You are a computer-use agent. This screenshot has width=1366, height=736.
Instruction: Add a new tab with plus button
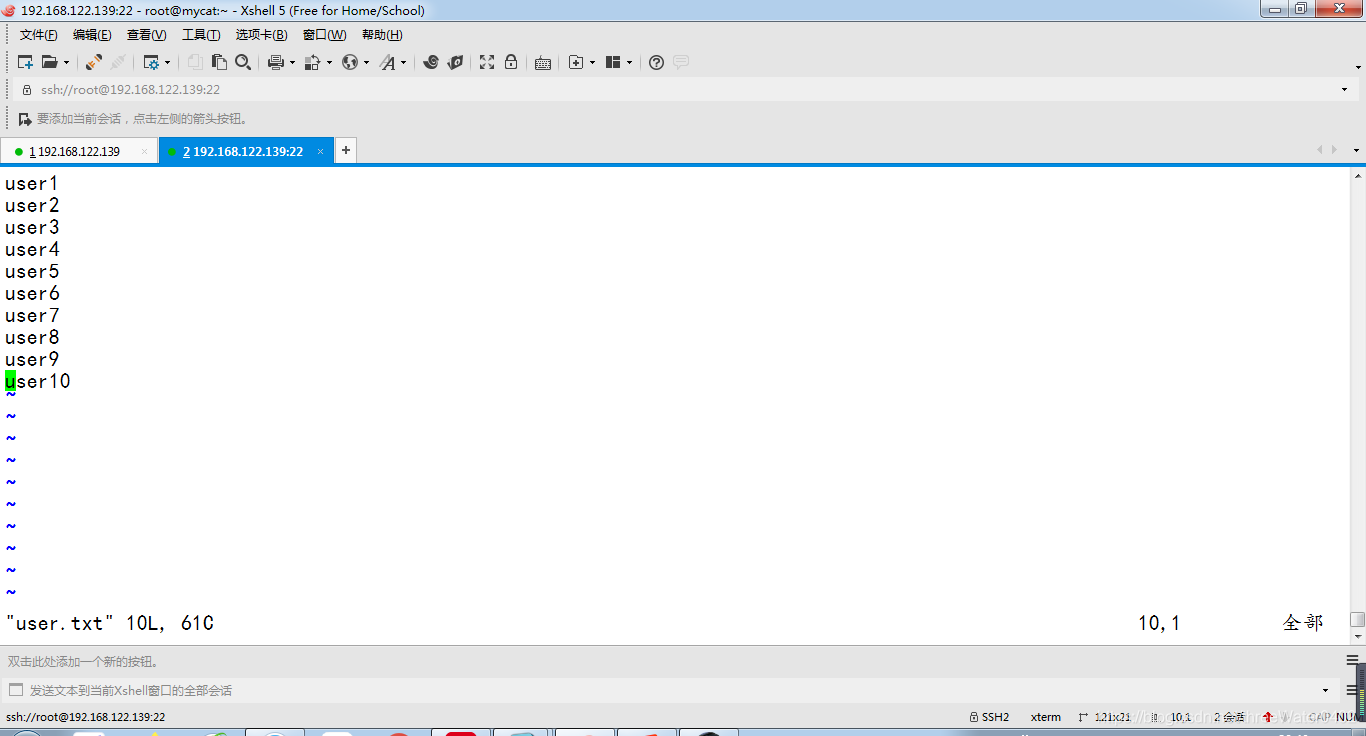click(x=345, y=151)
